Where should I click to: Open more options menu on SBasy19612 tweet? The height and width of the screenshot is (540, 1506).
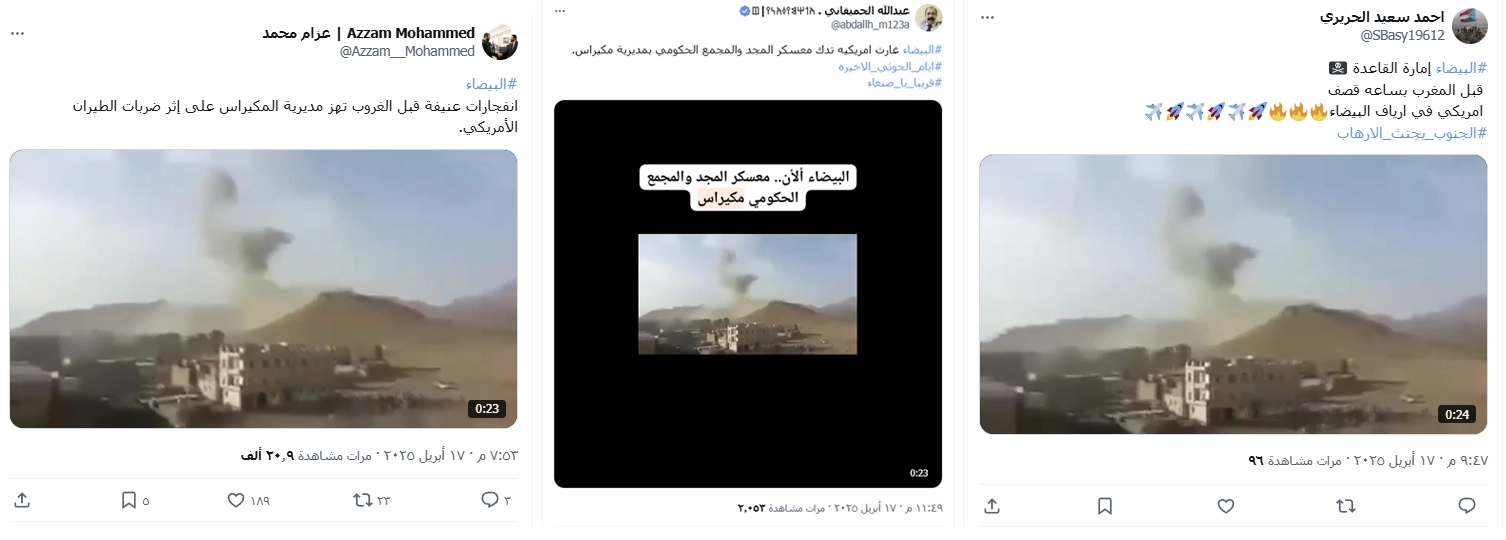point(988,18)
